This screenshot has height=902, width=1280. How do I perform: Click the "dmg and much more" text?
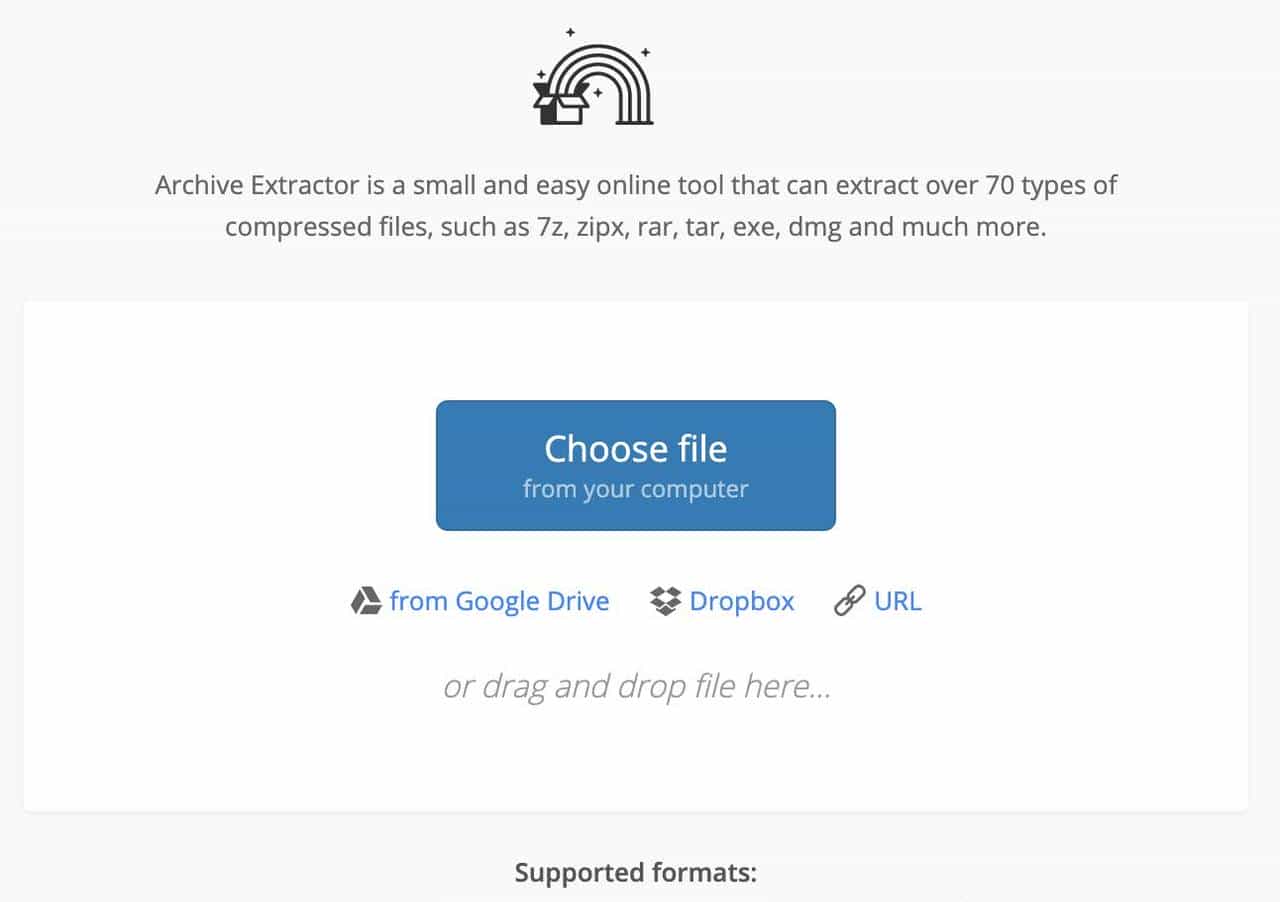(x=917, y=227)
